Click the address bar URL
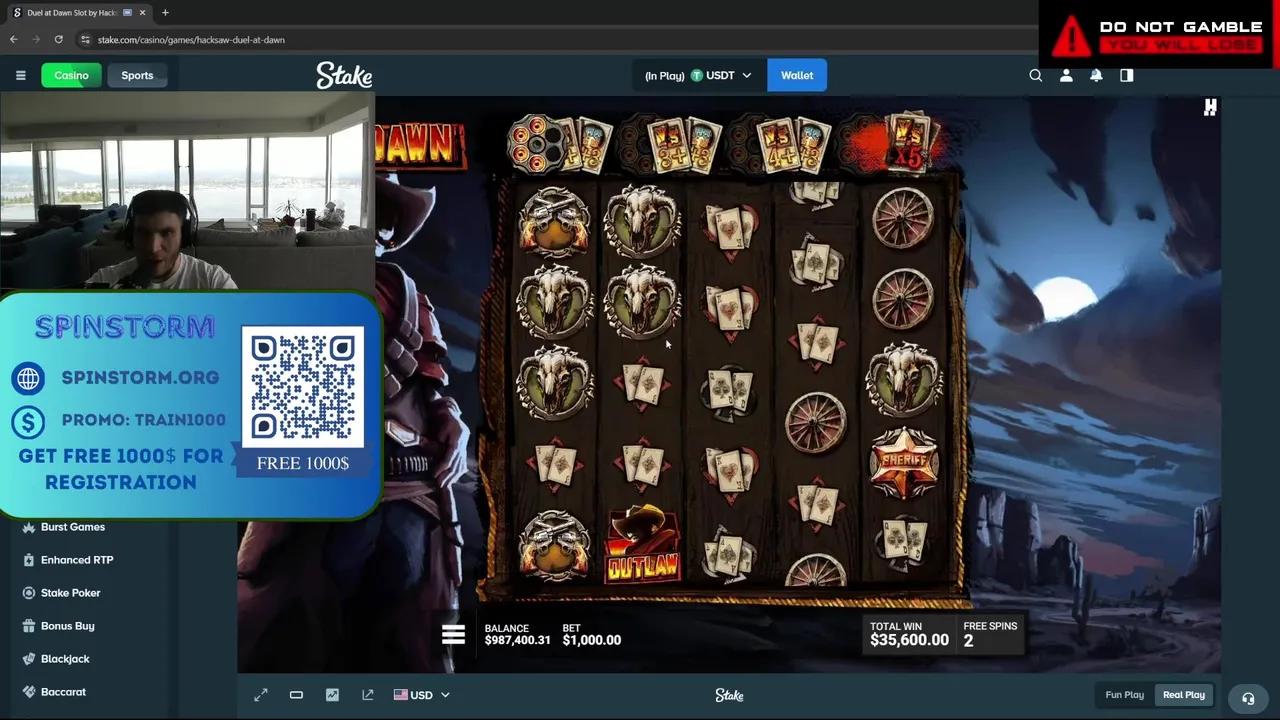 click(191, 40)
